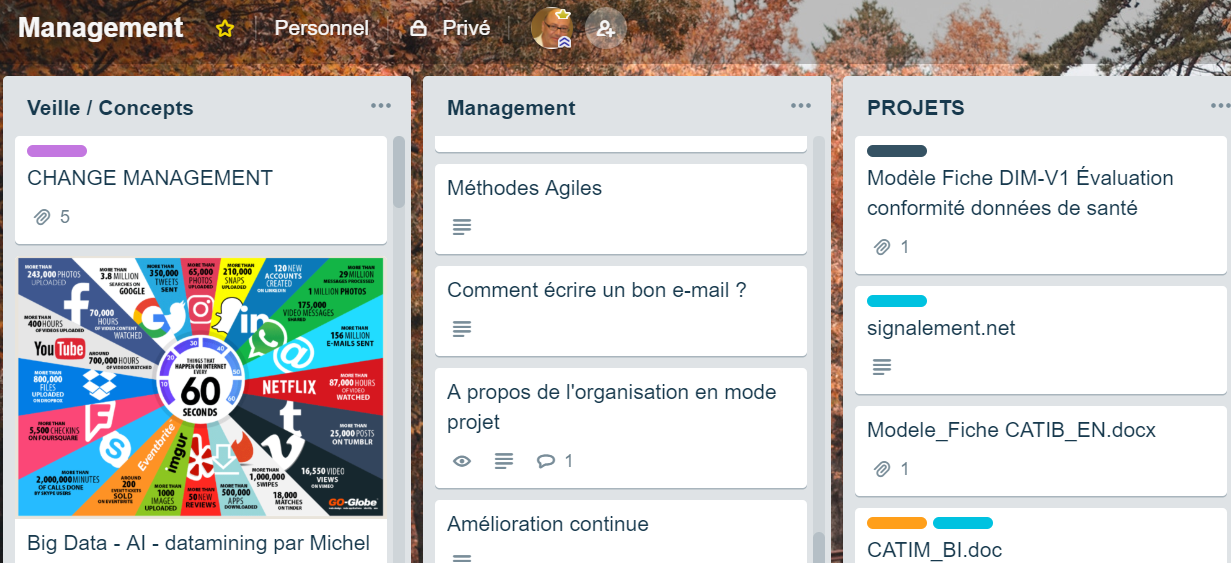Star the Management board
The width and height of the screenshot is (1231, 563).
coord(225,29)
